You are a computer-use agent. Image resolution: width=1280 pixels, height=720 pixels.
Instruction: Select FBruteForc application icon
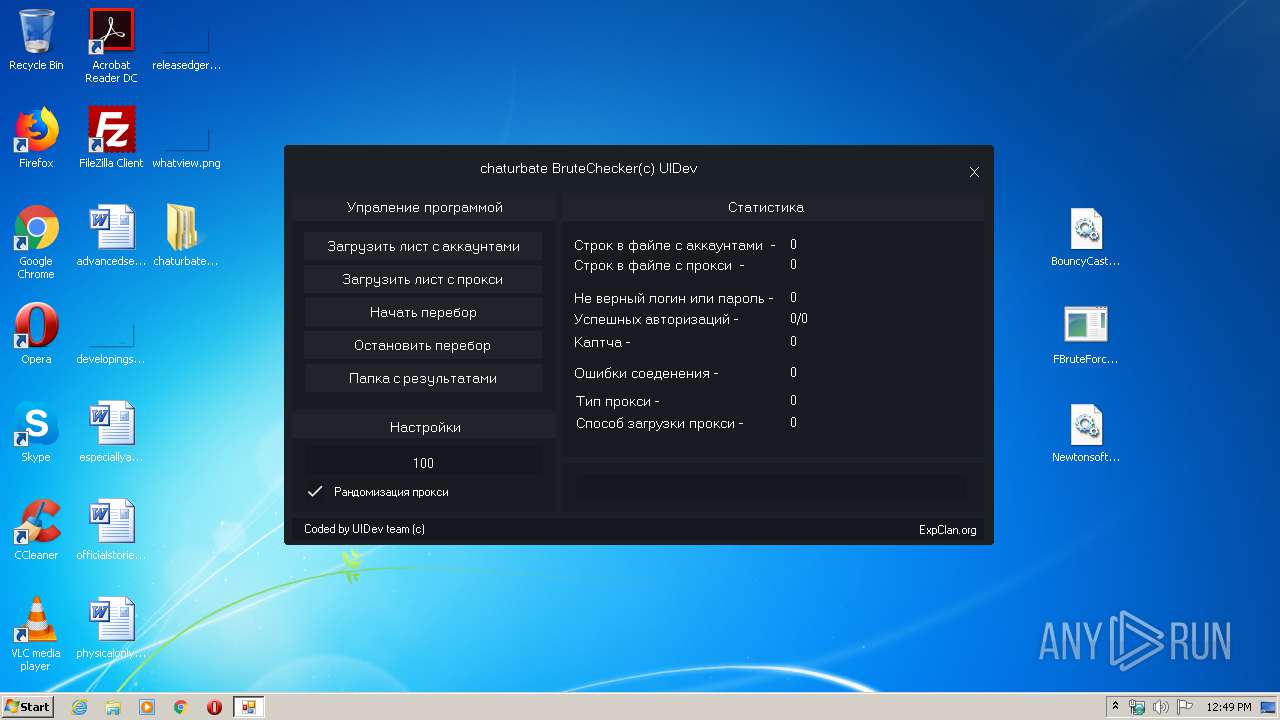click(1085, 335)
